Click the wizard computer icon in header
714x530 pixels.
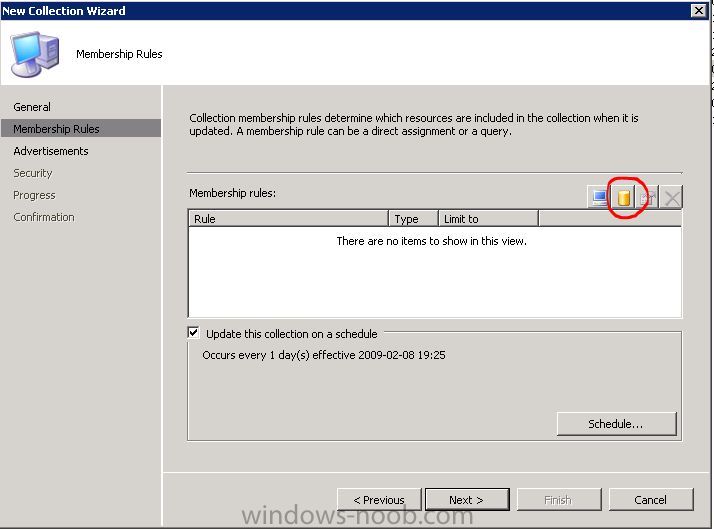click(x=35, y=54)
